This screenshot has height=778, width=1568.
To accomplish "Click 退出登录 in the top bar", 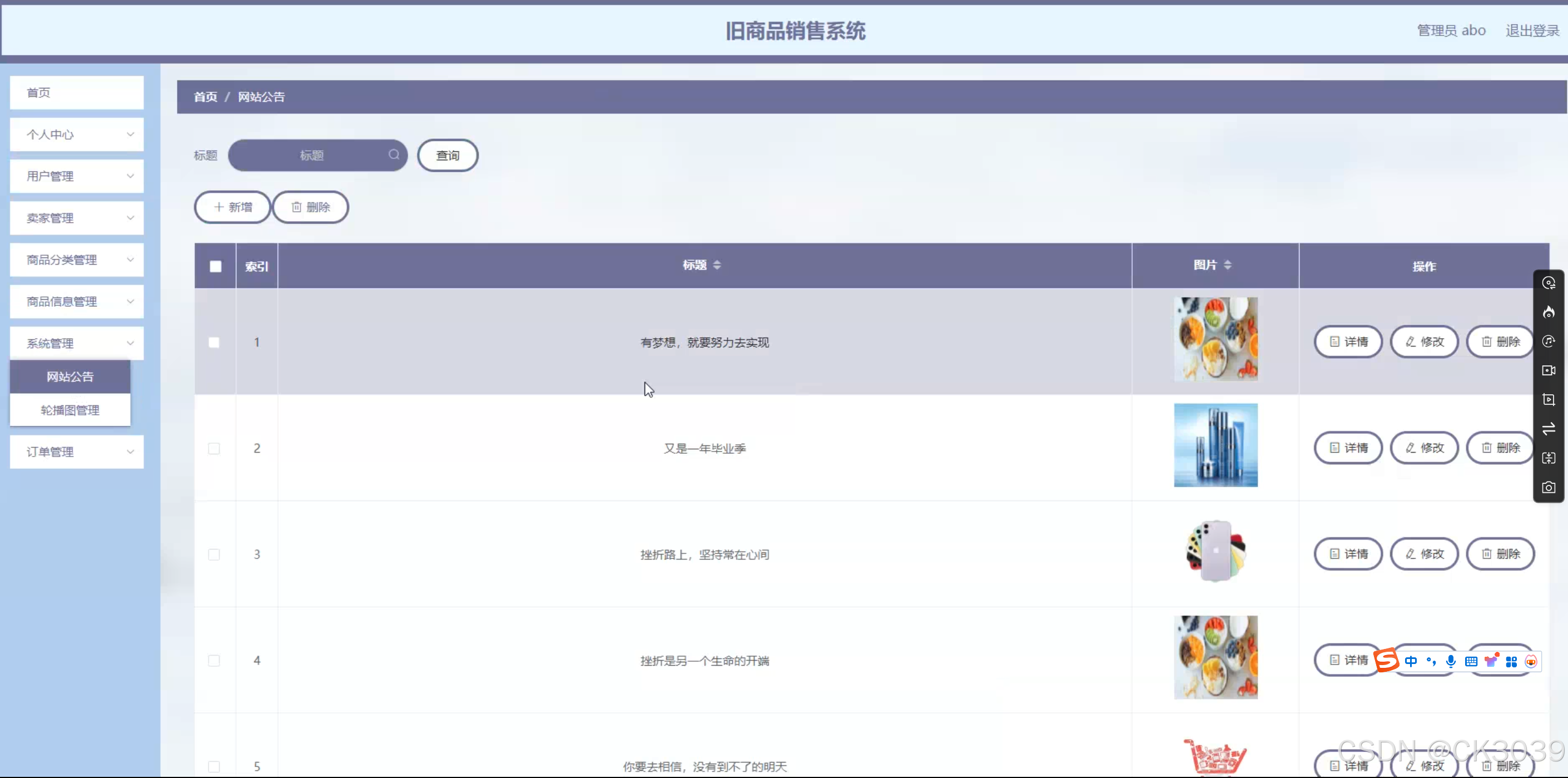I will tap(1533, 30).
